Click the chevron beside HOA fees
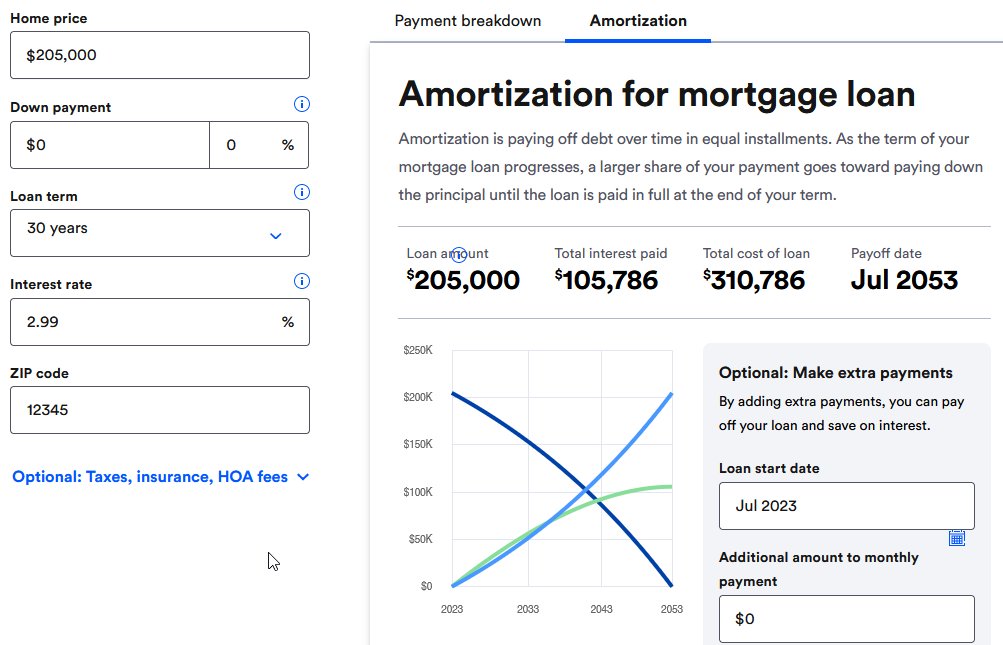Viewport: 1003px width, 645px height. point(303,477)
